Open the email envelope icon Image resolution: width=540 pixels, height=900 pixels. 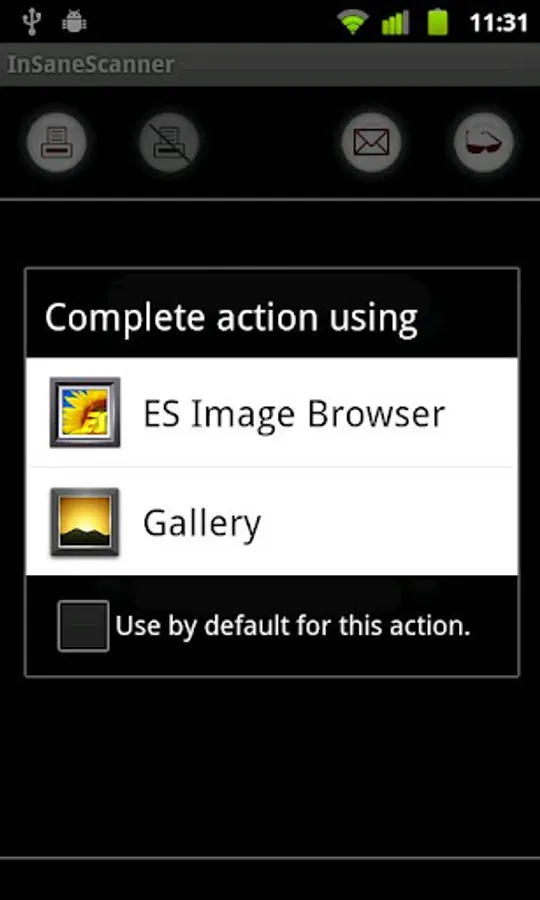tap(371, 142)
